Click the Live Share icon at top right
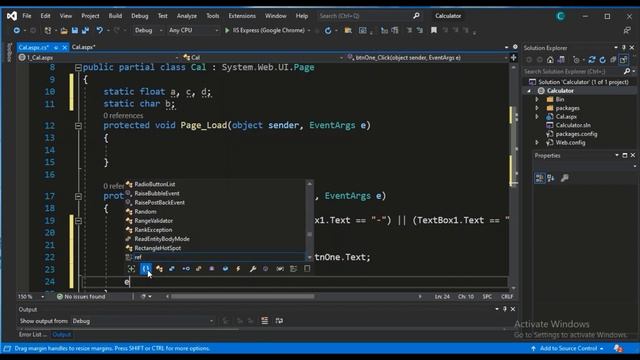Viewport: 640px width, 360px height. click(627, 30)
